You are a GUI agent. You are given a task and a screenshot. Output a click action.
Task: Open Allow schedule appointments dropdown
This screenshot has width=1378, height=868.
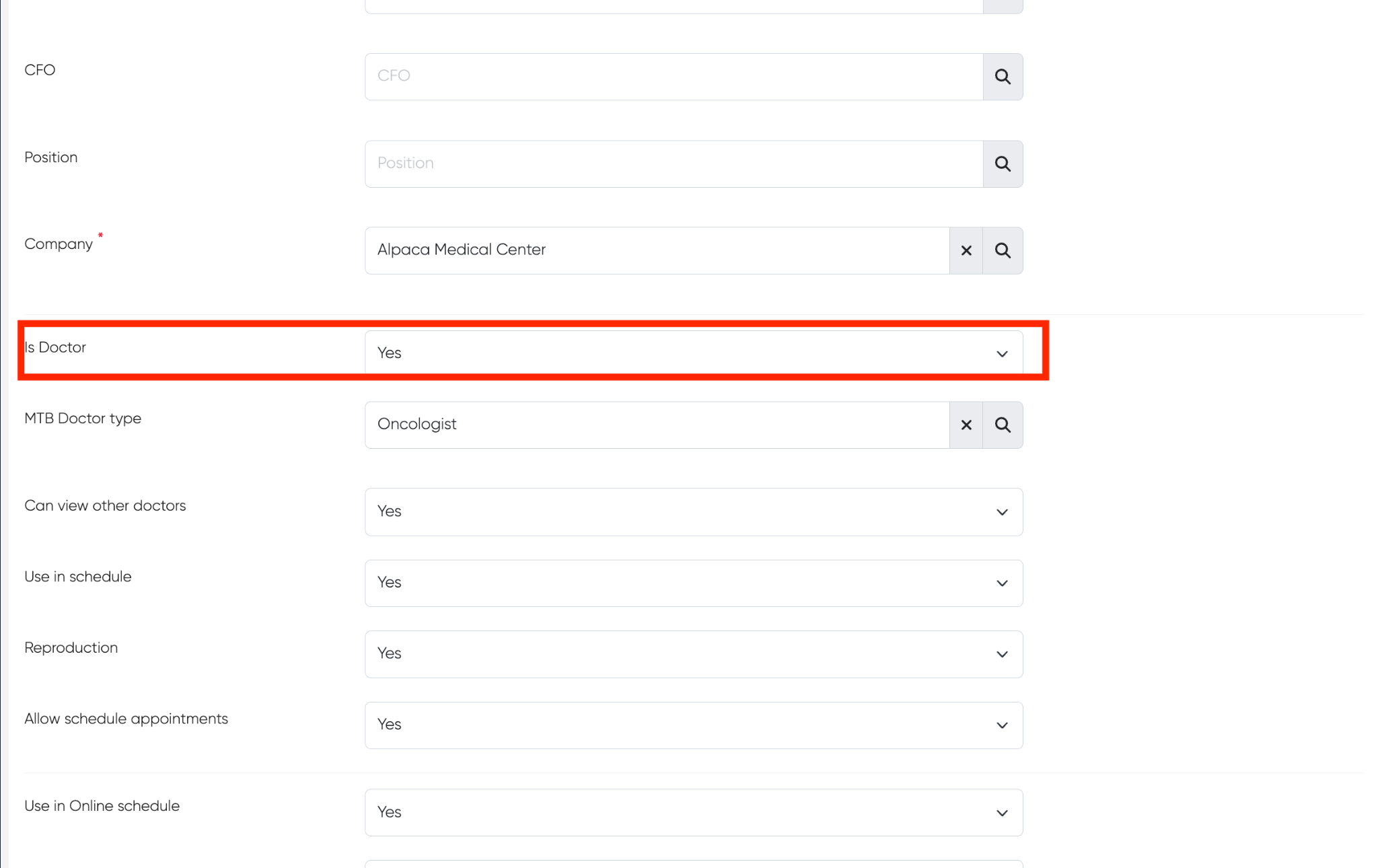pos(693,725)
